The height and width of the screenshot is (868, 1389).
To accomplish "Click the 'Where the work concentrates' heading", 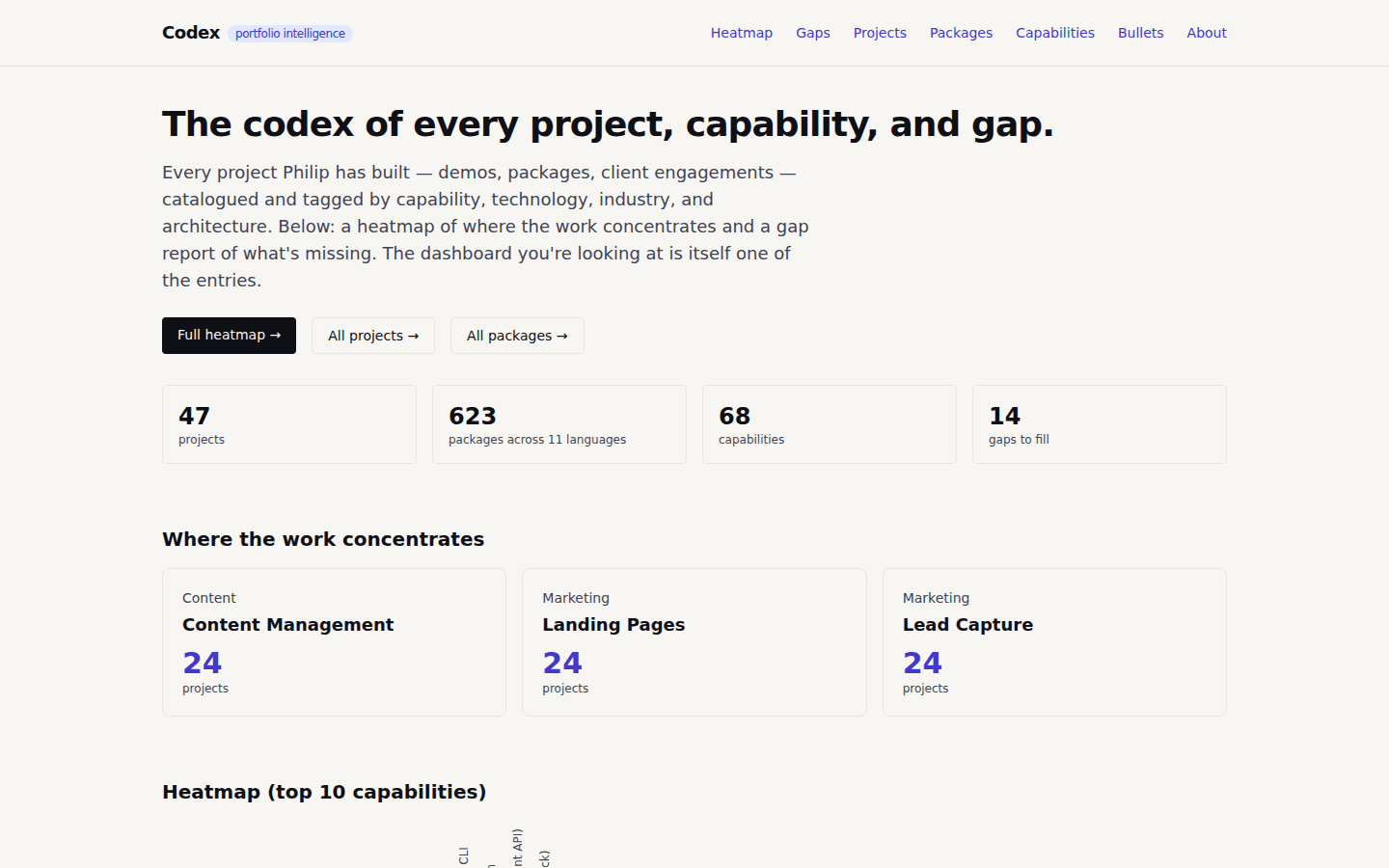I will (x=323, y=539).
